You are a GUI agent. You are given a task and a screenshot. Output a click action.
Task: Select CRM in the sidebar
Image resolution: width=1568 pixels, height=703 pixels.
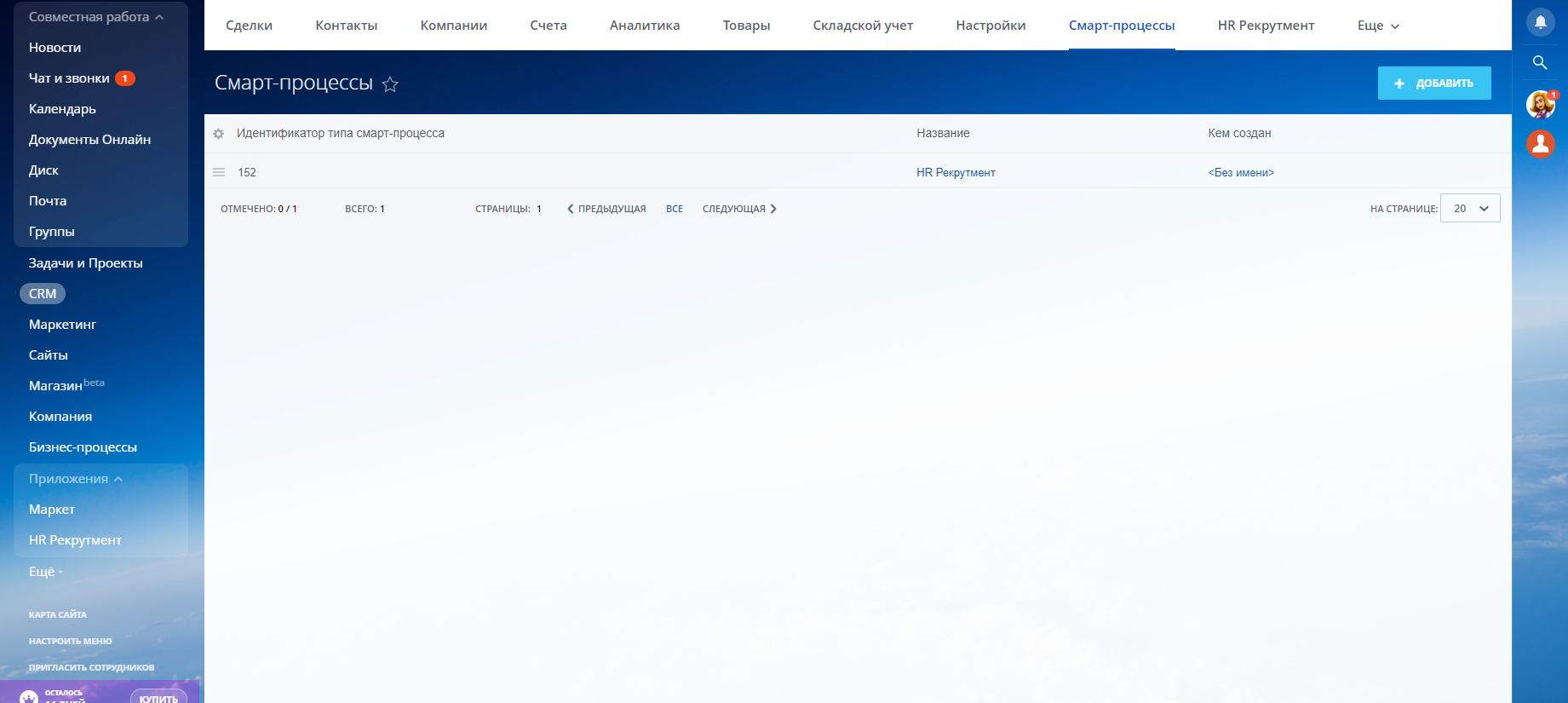[43, 294]
